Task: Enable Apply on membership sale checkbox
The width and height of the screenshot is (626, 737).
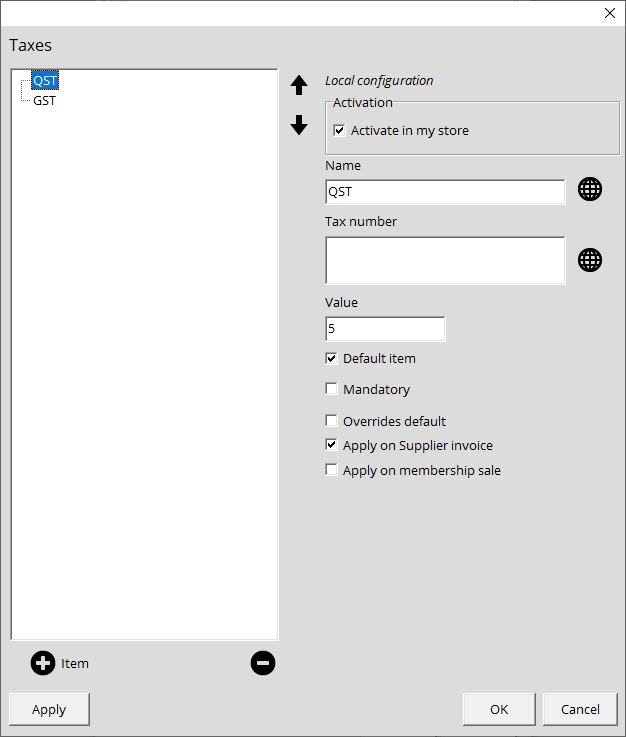Action: click(331, 470)
